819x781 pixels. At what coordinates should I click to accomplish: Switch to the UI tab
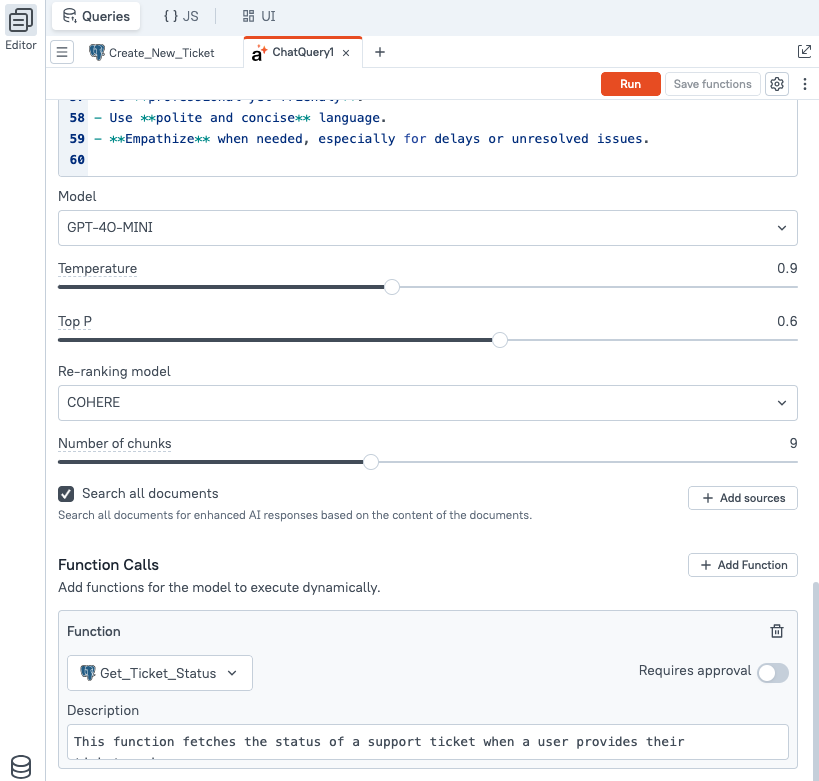(x=259, y=16)
